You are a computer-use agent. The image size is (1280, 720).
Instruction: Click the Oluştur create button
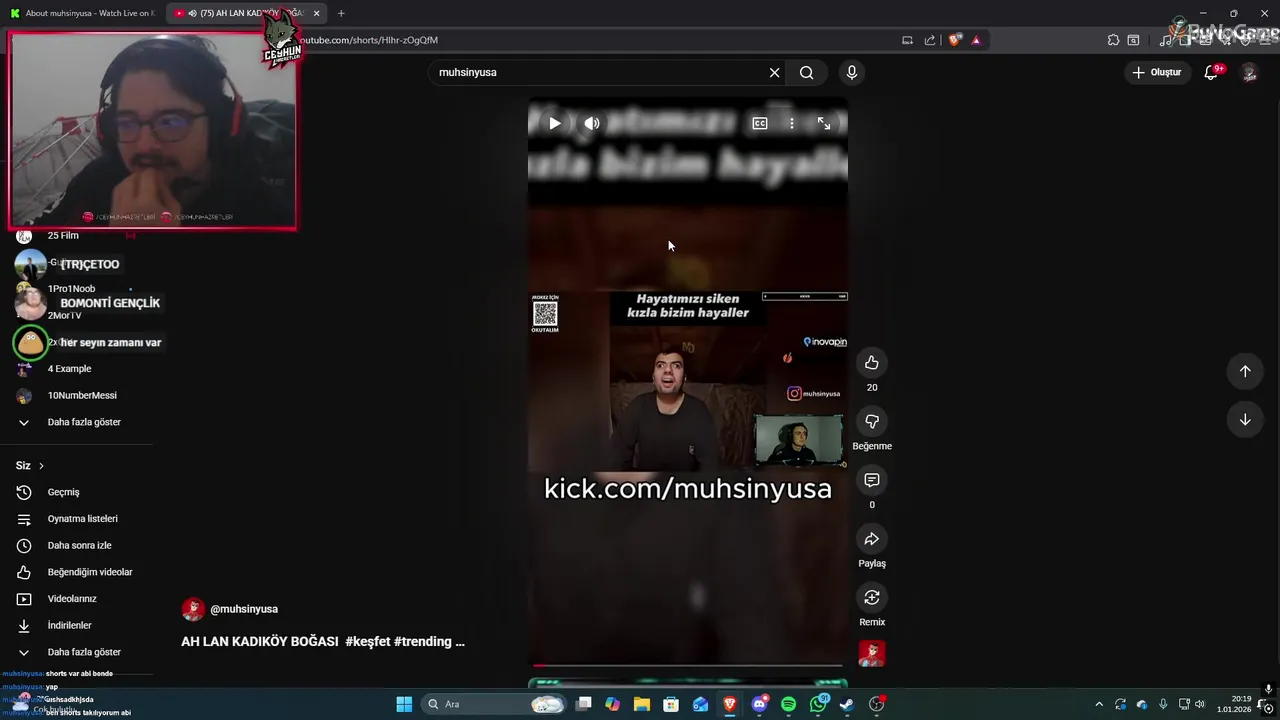pyautogui.click(x=1157, y=72)
